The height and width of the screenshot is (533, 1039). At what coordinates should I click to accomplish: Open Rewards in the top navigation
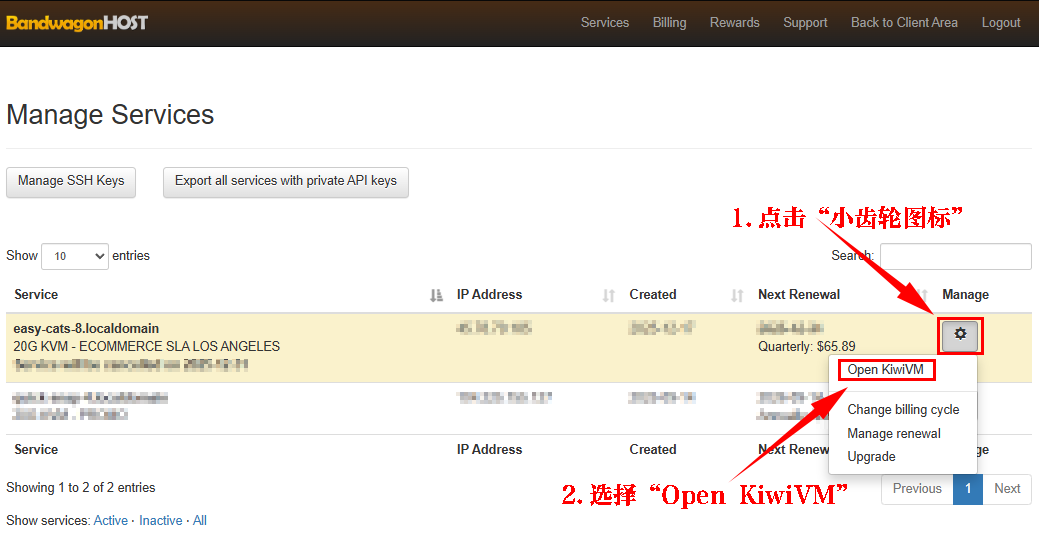click(734, 22)
